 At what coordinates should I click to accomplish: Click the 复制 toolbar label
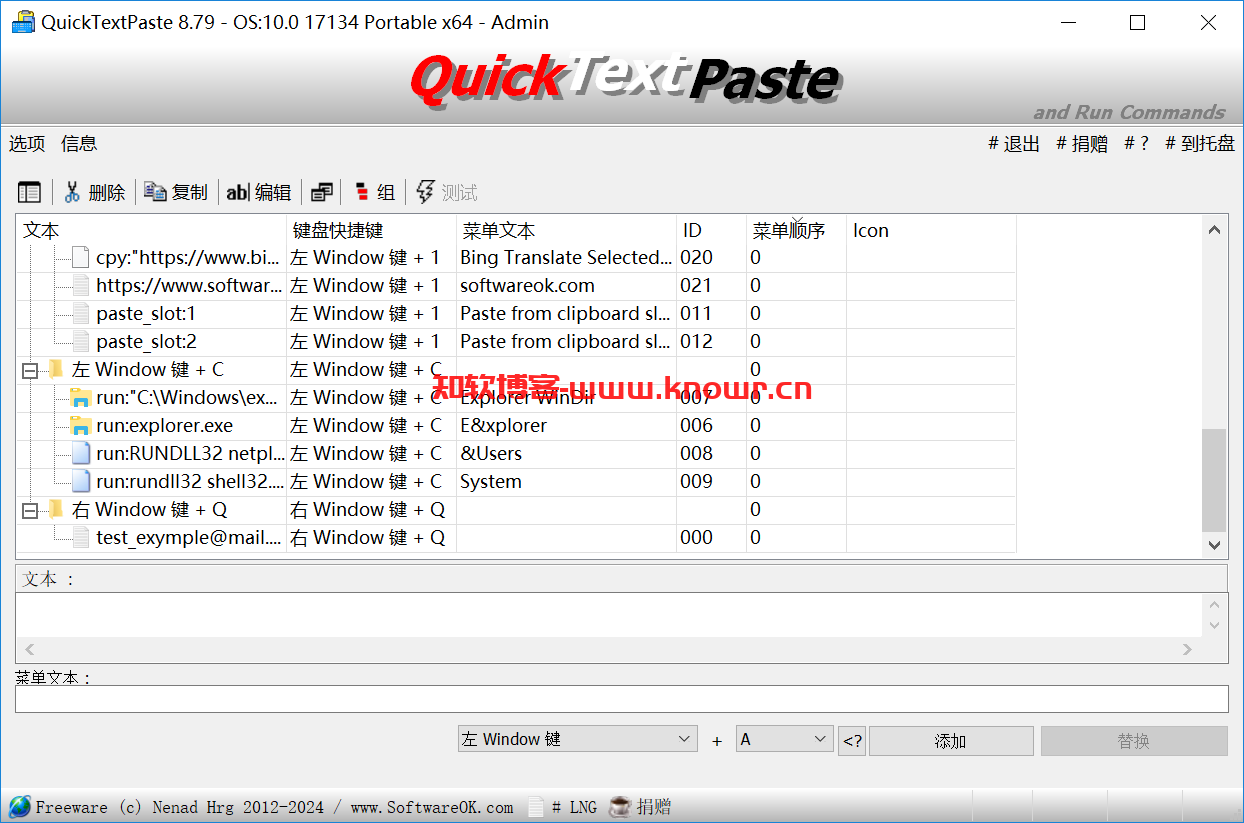pyautogui.click(x=190, y=193)
